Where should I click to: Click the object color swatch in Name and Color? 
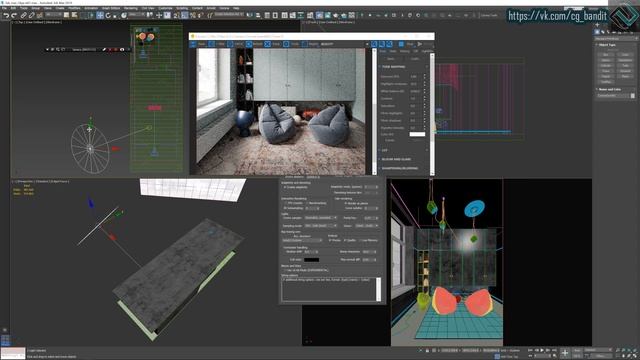click(633, 96)
